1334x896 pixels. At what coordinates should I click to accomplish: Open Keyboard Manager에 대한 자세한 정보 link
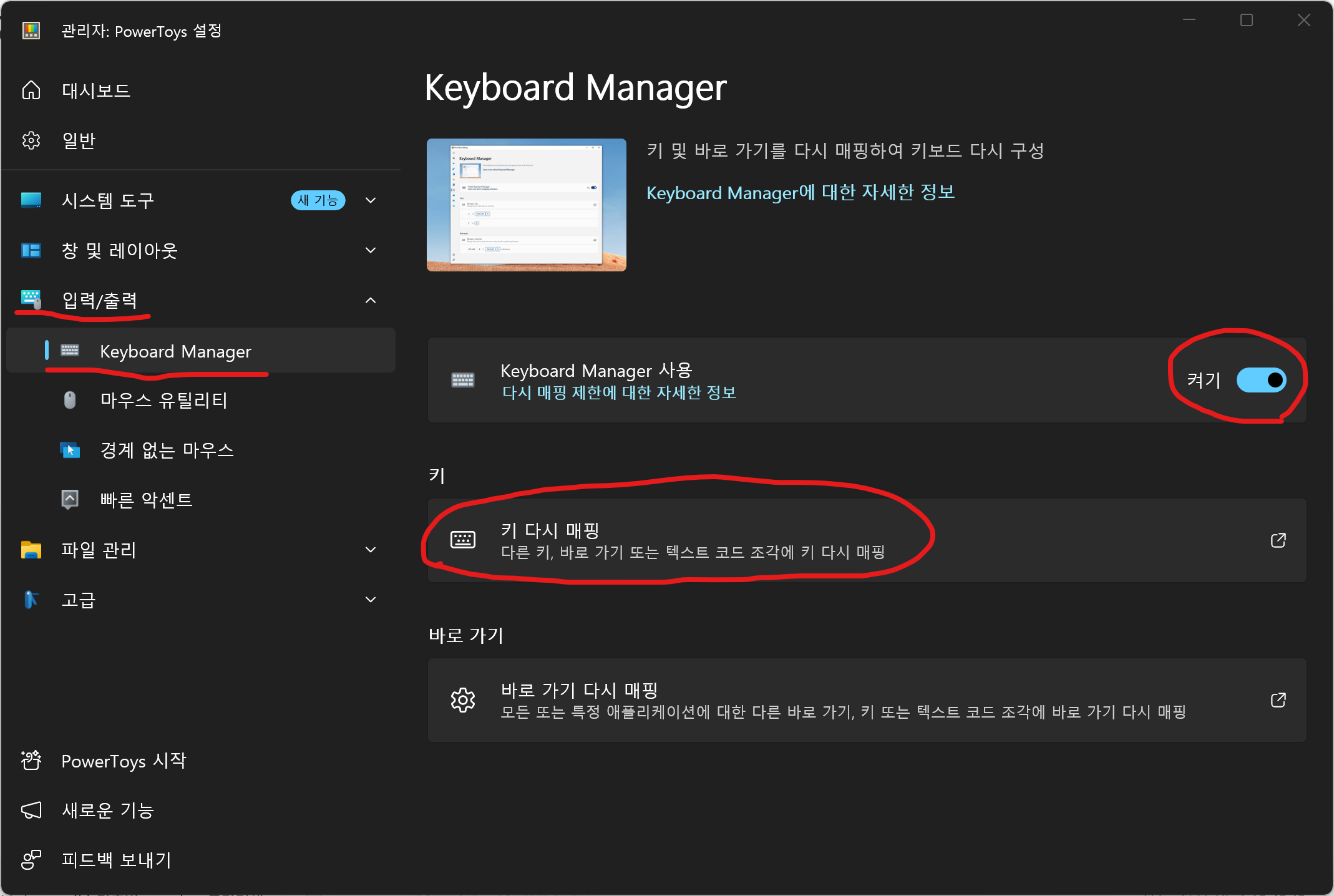click(800, 193)
